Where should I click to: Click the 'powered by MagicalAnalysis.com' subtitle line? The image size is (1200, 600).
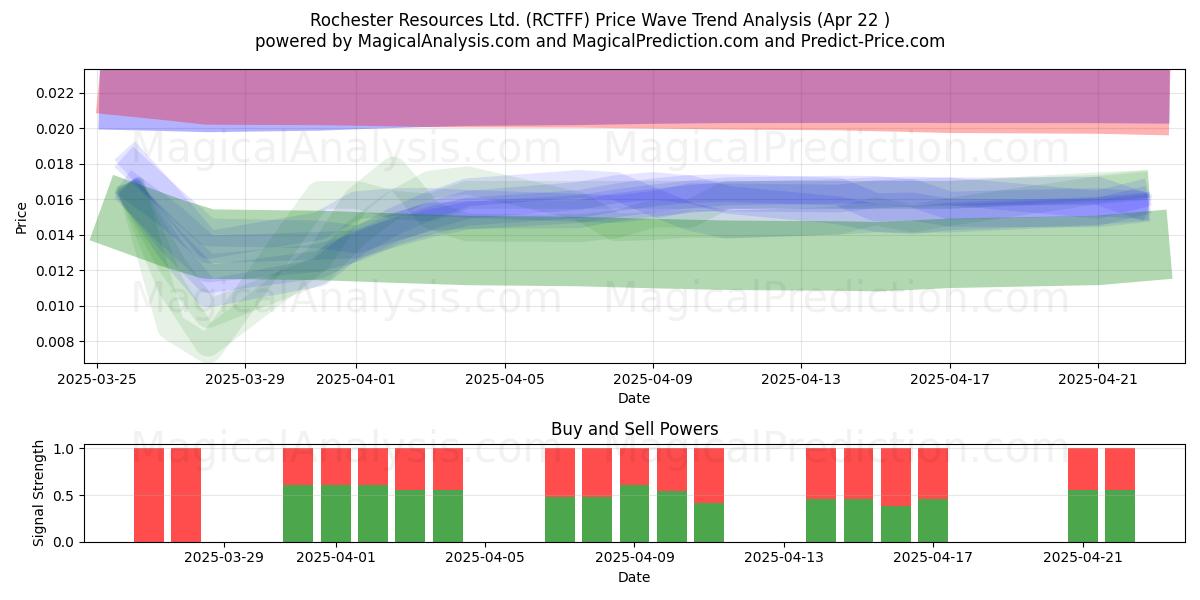tap(600, 41)
